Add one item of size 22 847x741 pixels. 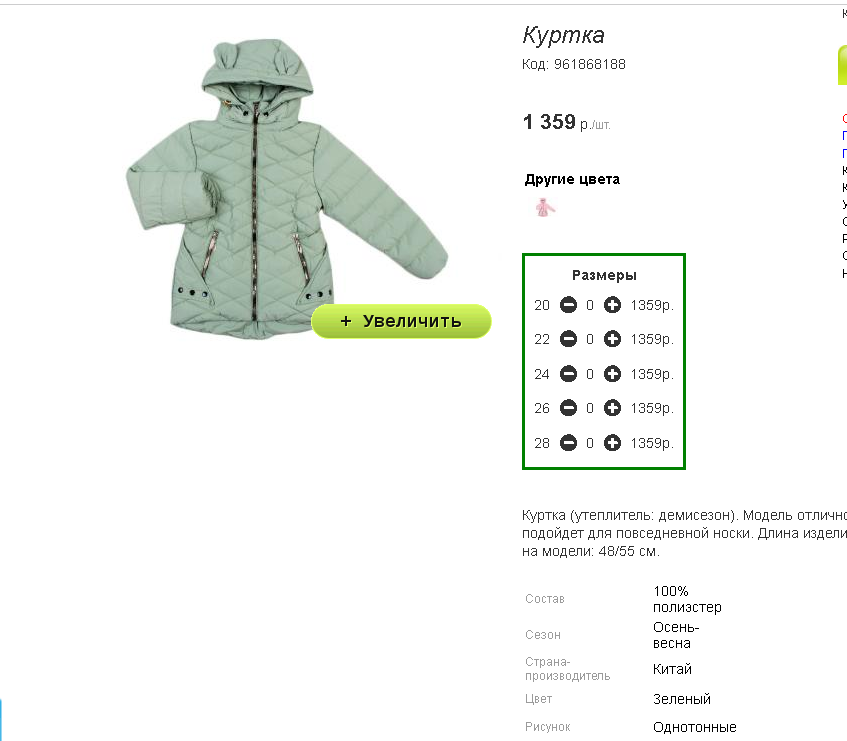point(612,339)
